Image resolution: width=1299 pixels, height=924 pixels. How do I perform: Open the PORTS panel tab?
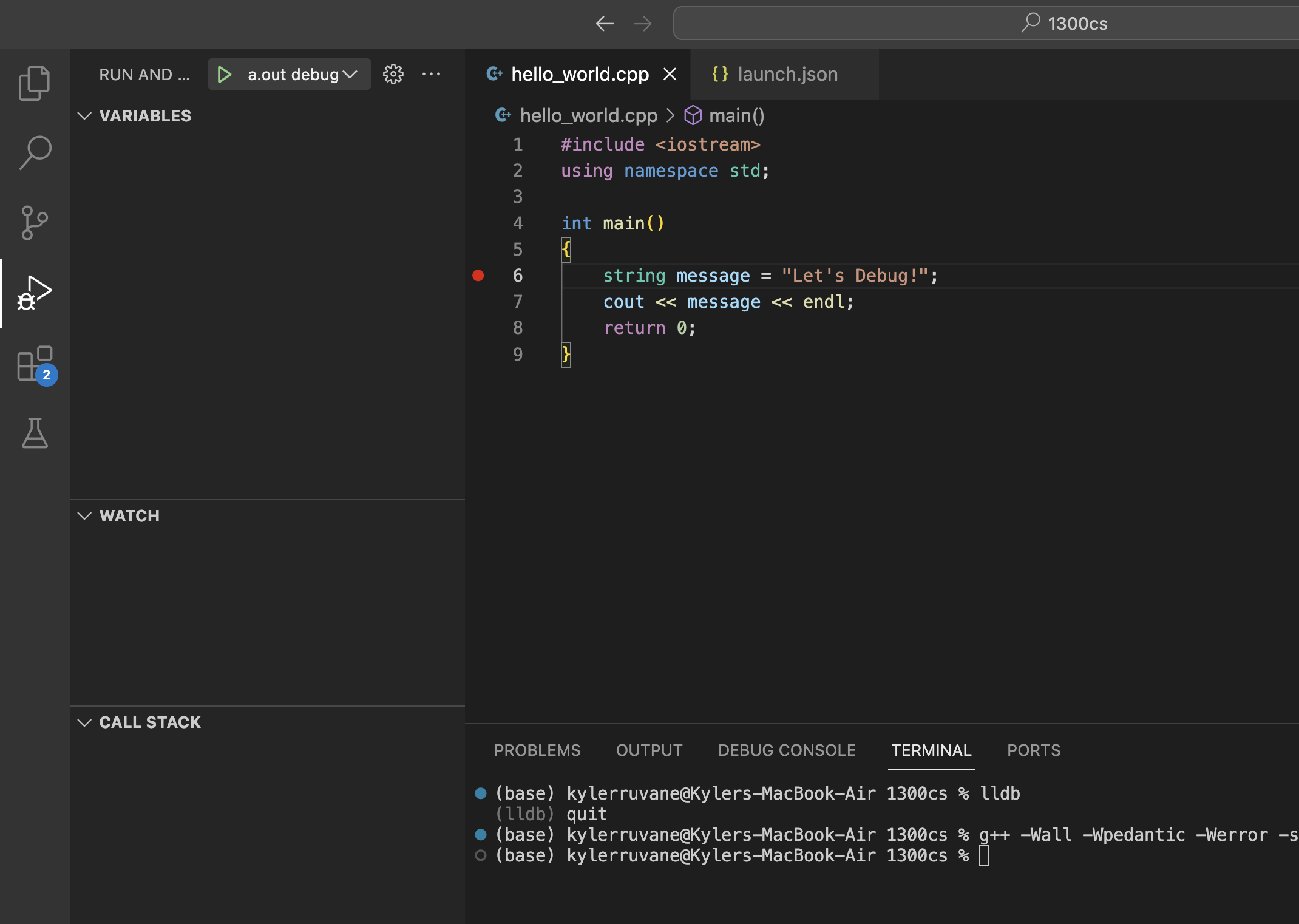coord(1034,750)
